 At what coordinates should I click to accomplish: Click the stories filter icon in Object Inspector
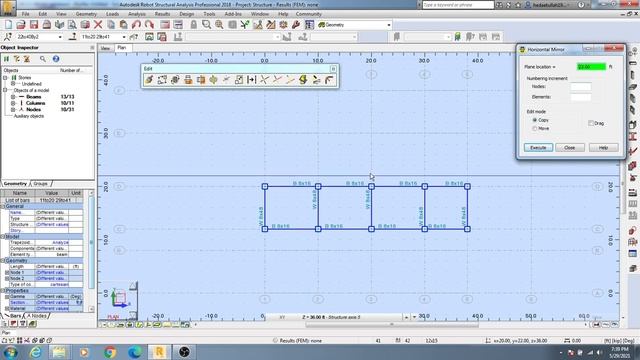(7, 59)
